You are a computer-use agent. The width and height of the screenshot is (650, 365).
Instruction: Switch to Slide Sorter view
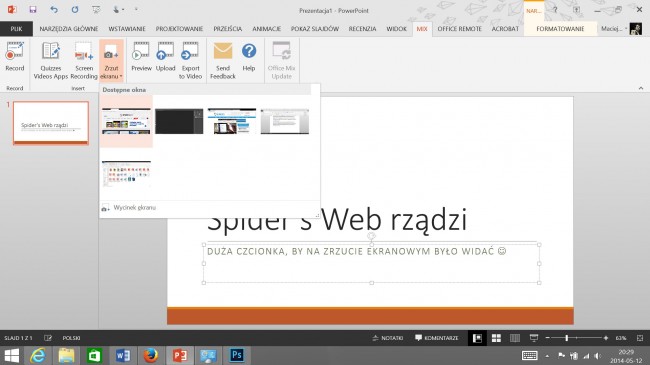tap(496, 338)
